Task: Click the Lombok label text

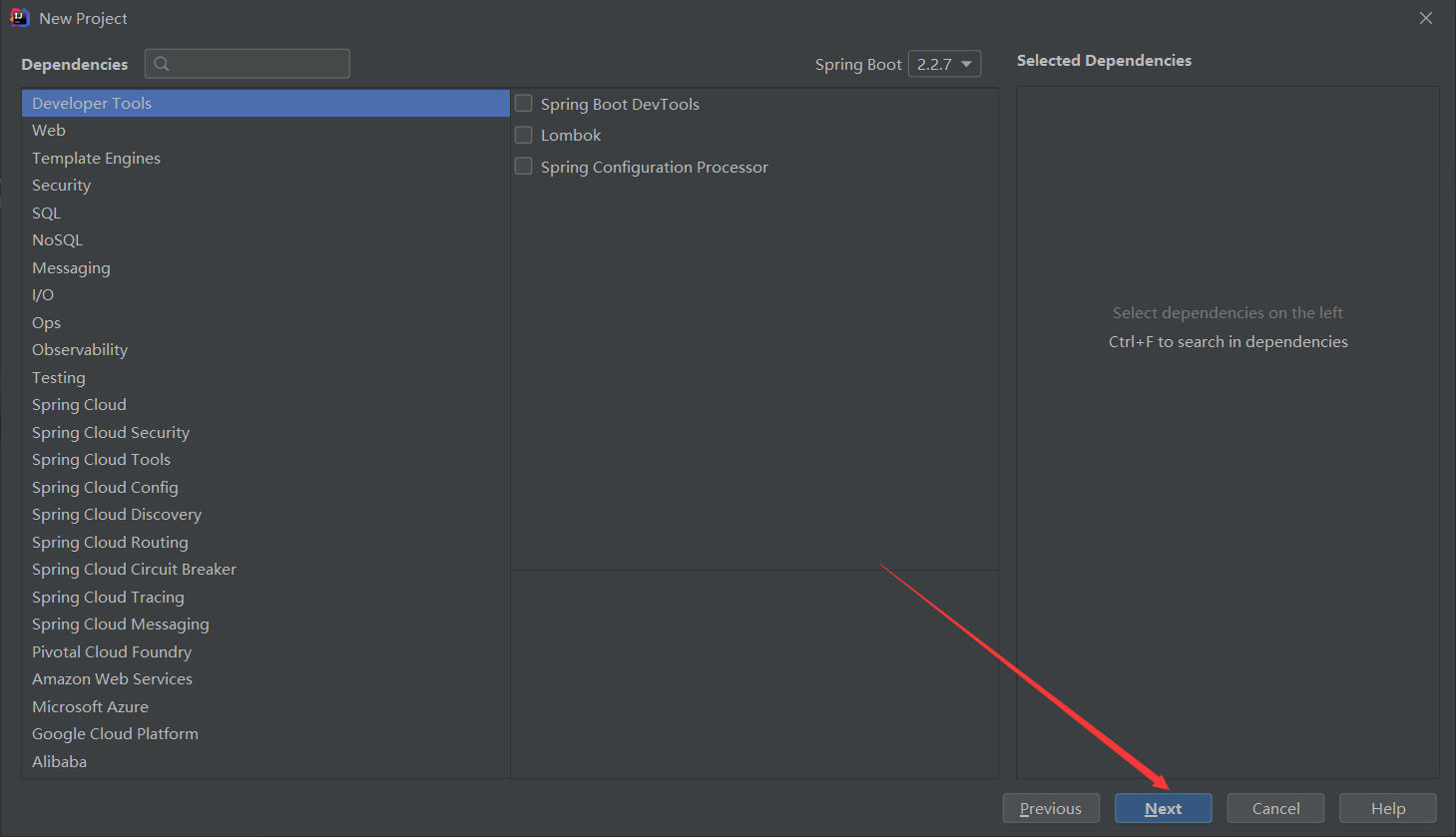Action: coord(571,135)
